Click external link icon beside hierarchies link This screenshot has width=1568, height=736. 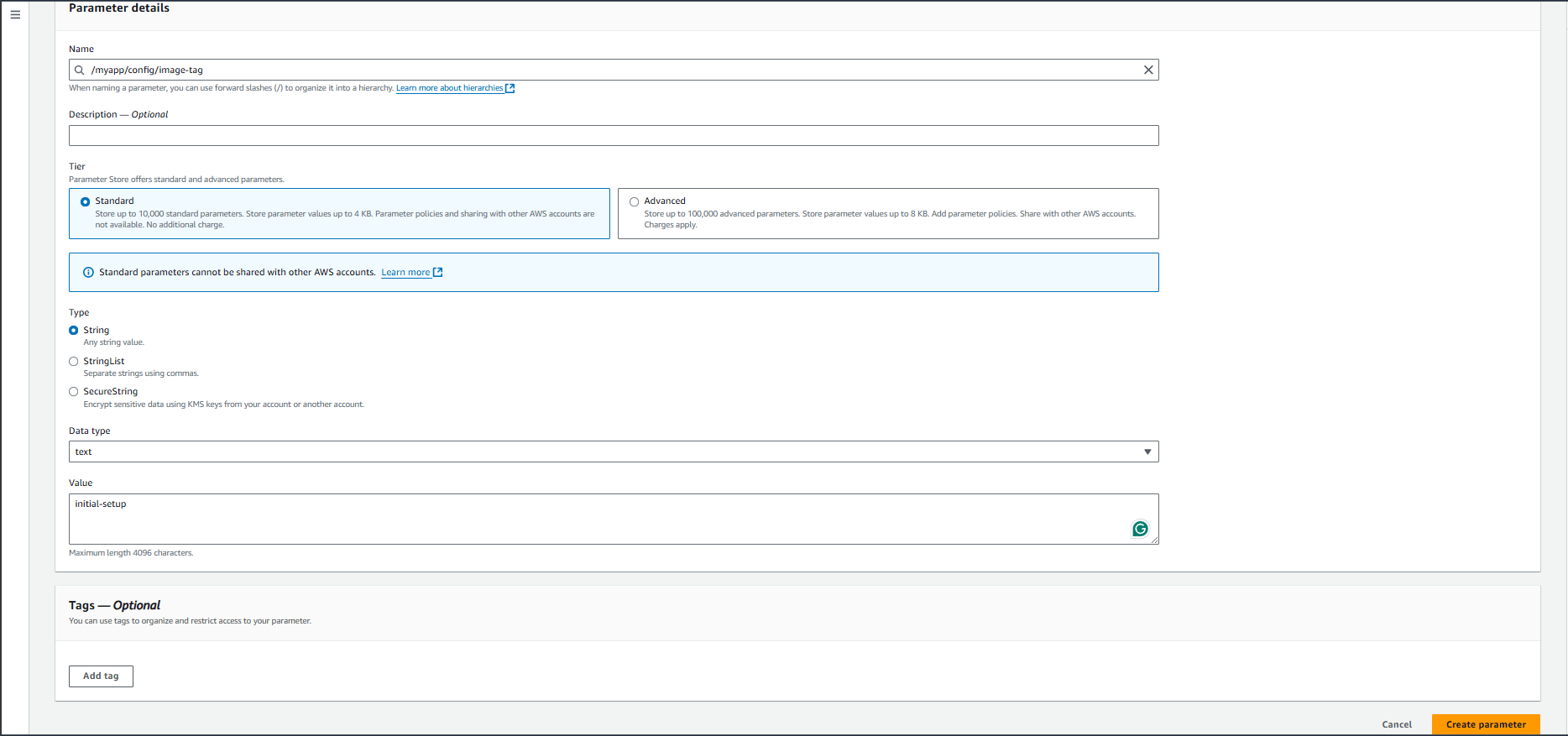[510, 88]
